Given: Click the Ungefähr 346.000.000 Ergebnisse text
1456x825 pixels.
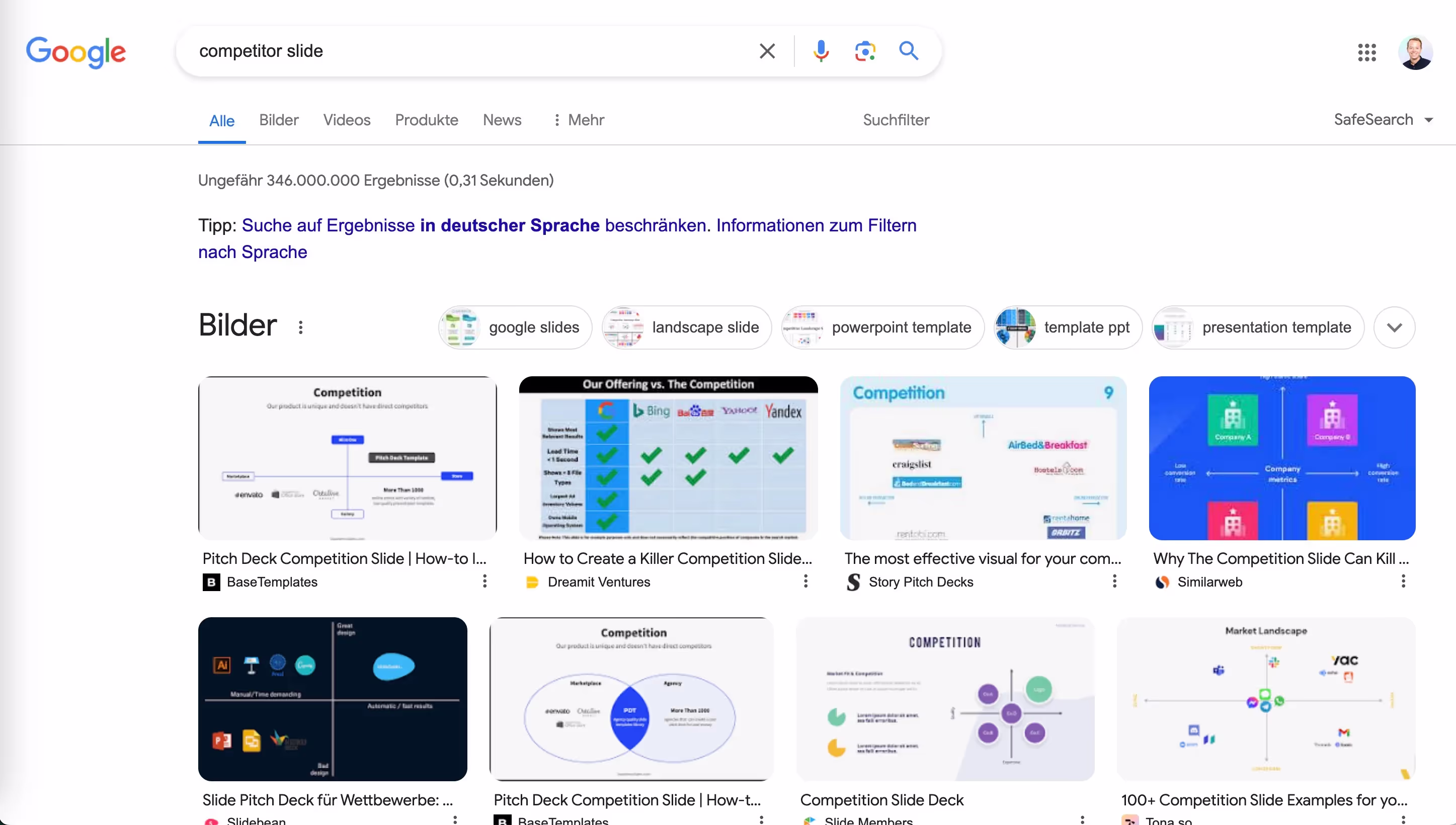Looking at the screenshot, I should (376, 180).
